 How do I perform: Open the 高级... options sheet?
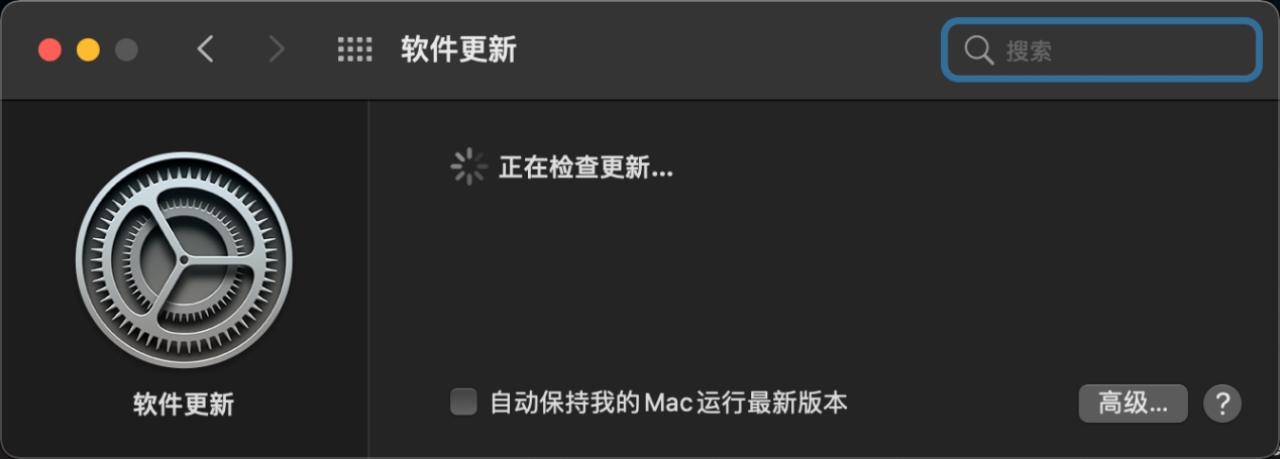click(x=1133, y=403)
